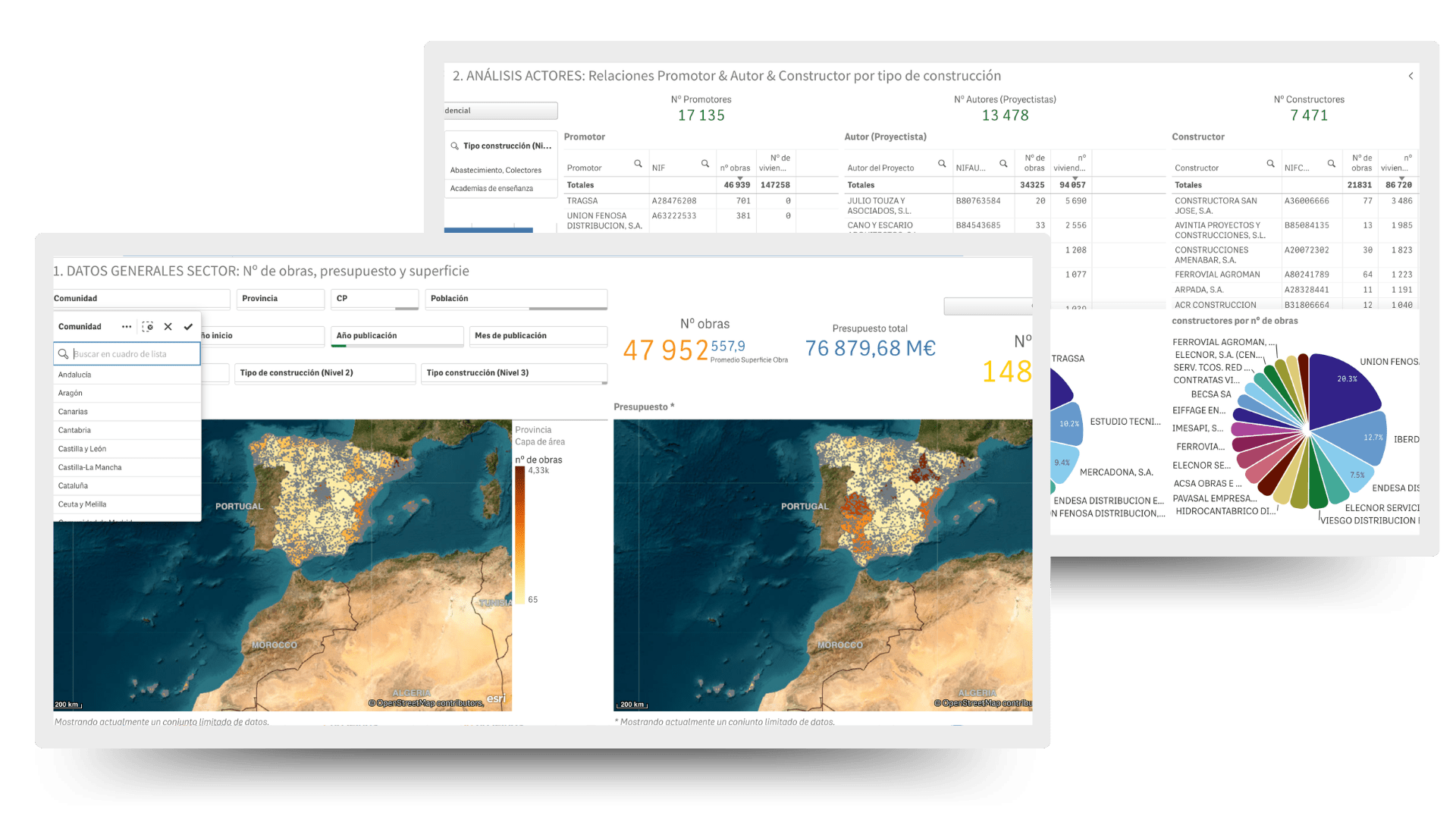
Task: Click the CP filter's horizontal scrollbar
Action: click(406, 309)
